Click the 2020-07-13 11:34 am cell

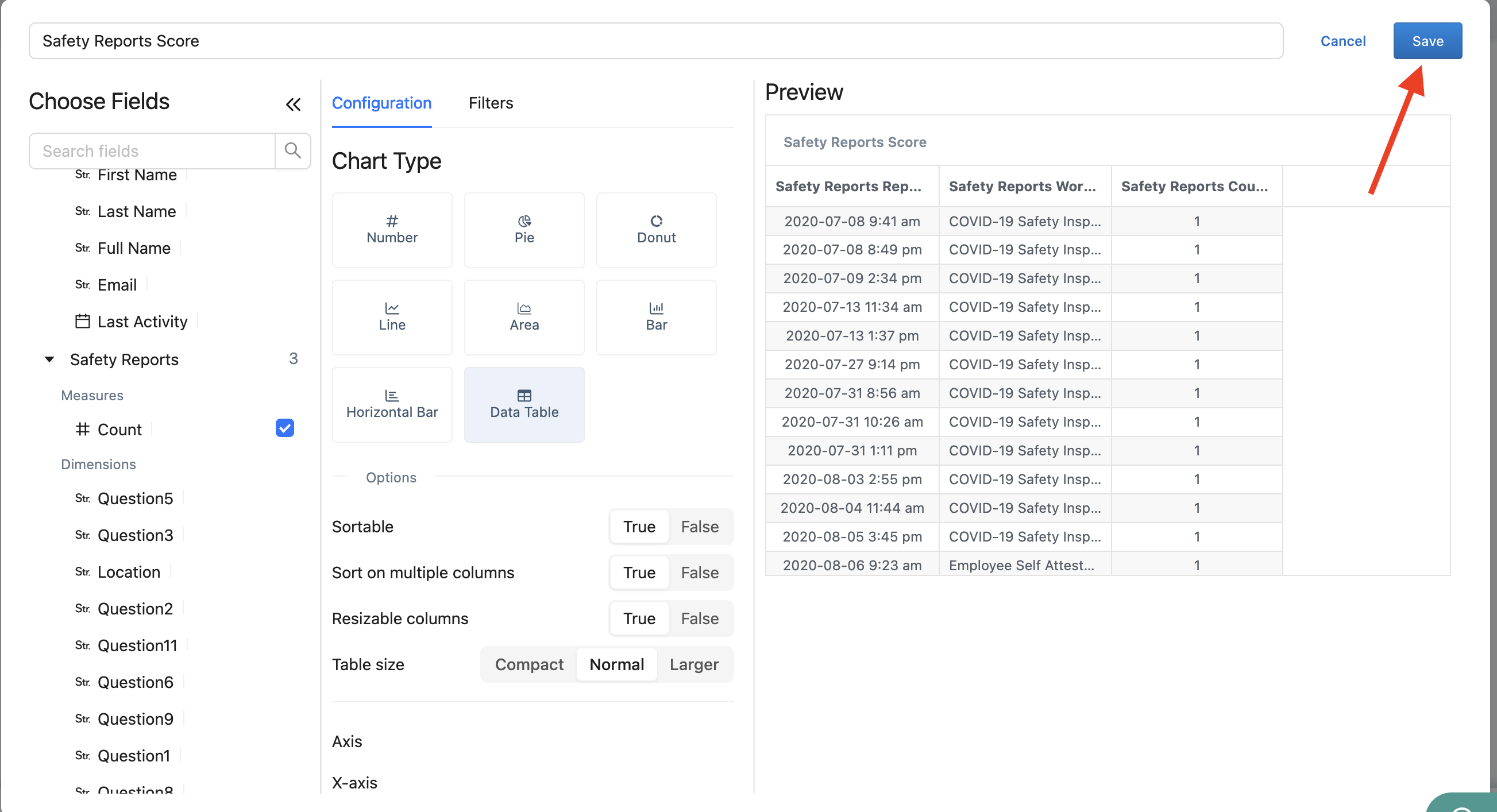pos(851,307)
